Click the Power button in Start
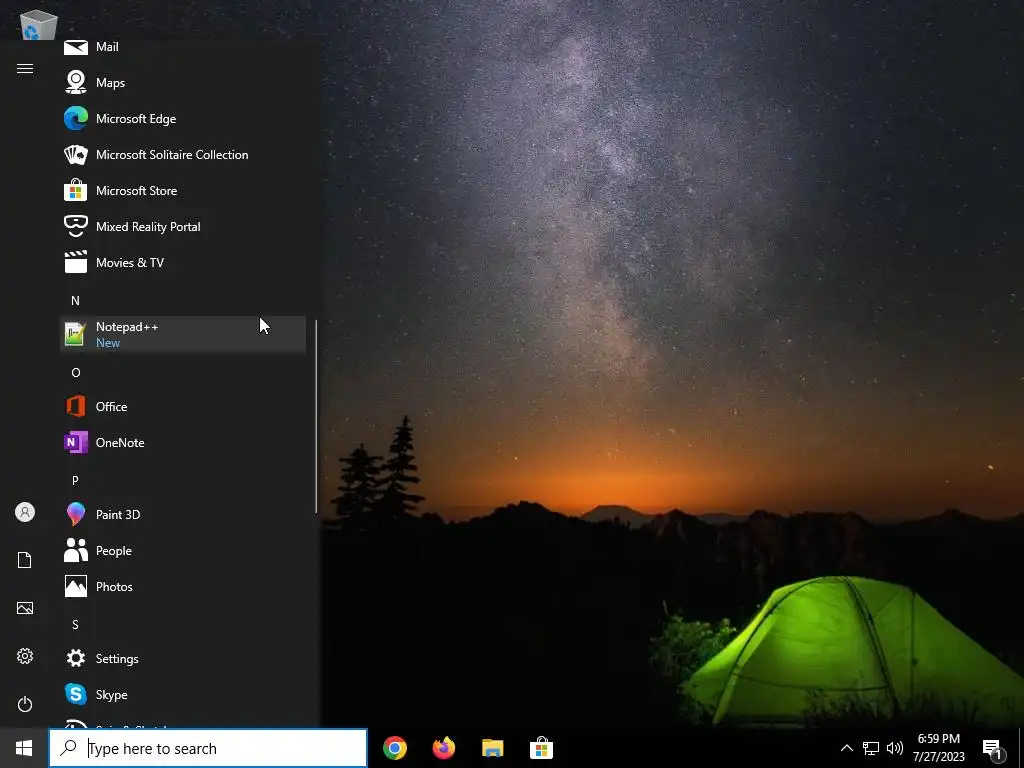Image resolution: width=1024 pixels, height=768 pixels. [25, 704]
